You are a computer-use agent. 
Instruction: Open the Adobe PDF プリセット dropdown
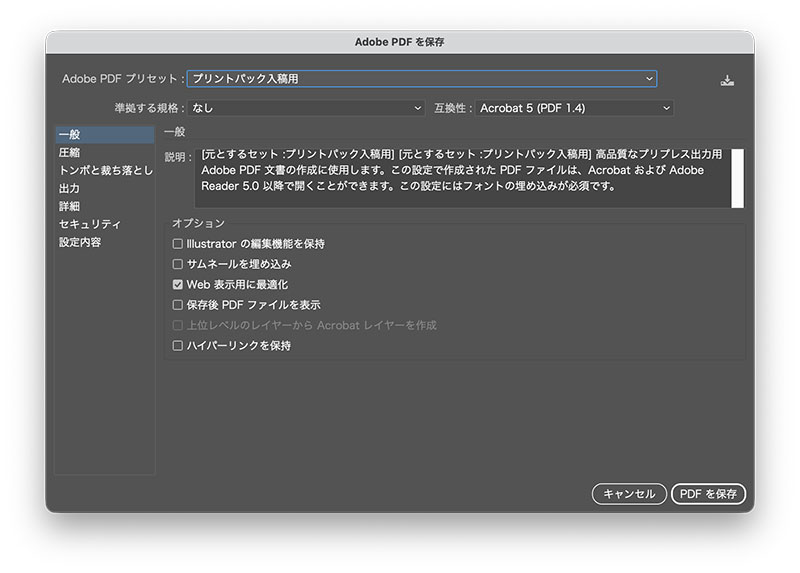(x=421, y=78)
